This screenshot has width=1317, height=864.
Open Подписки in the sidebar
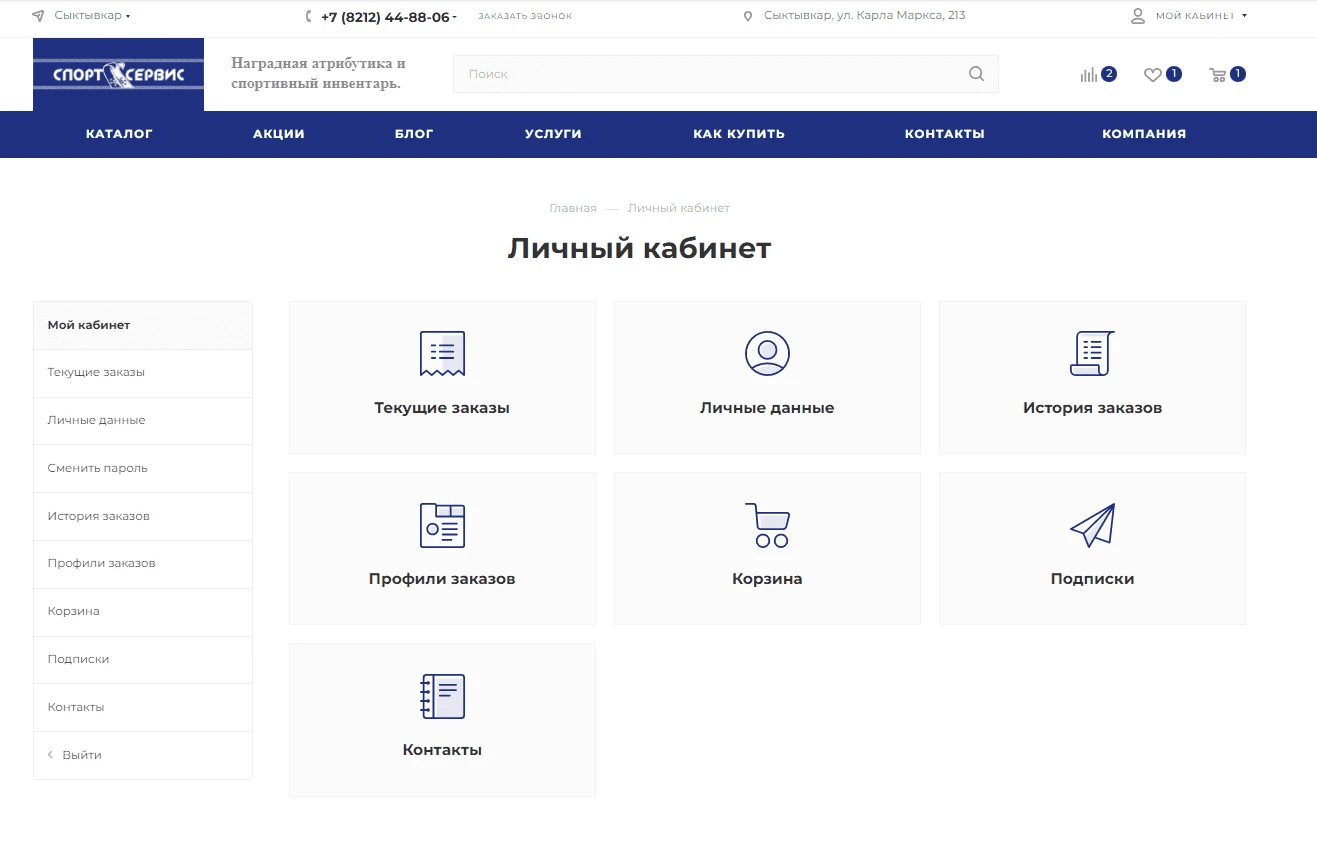pos(143,660)
